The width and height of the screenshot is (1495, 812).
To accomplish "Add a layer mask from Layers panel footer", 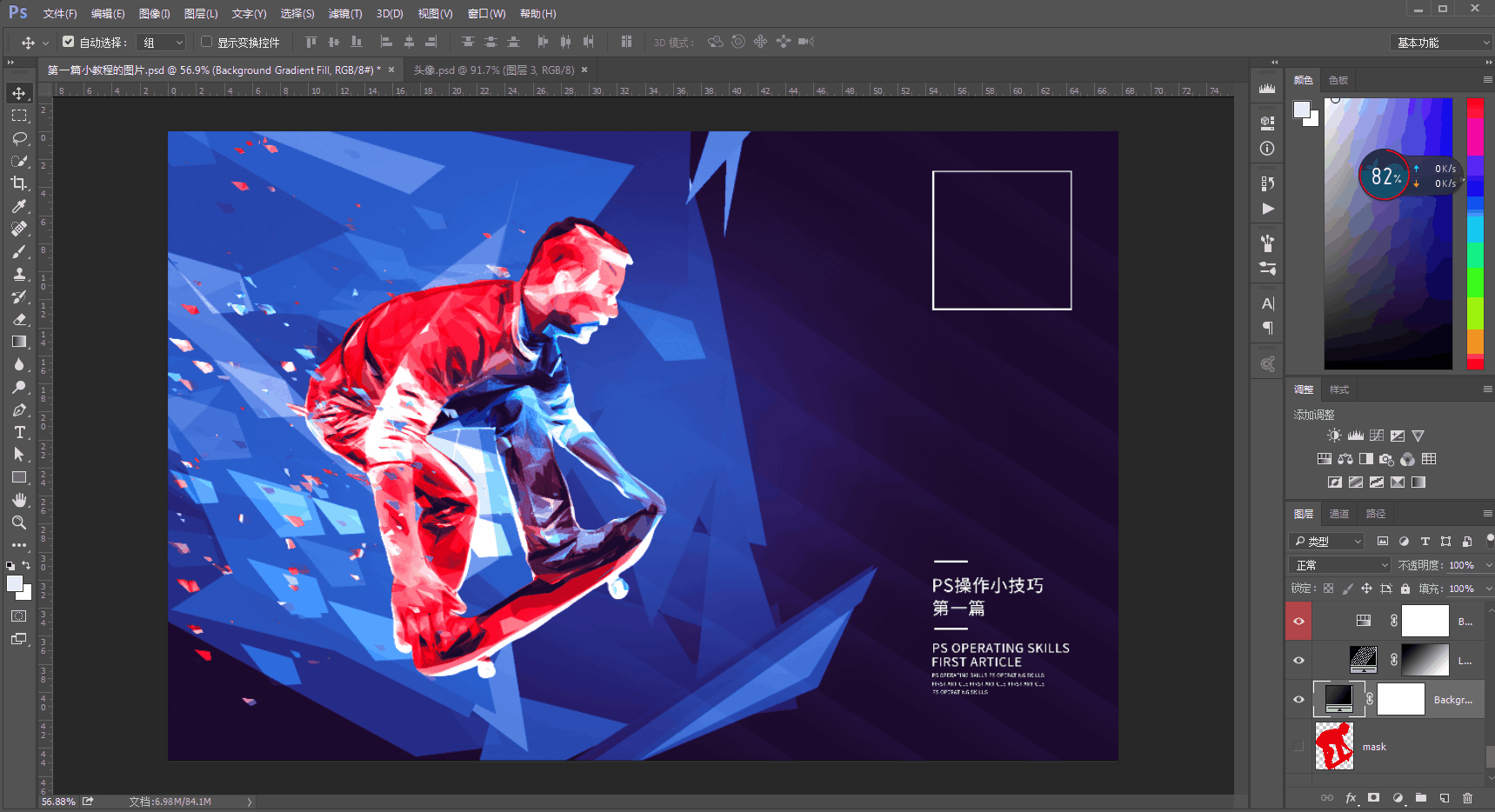I will [x=1373, y=797].
